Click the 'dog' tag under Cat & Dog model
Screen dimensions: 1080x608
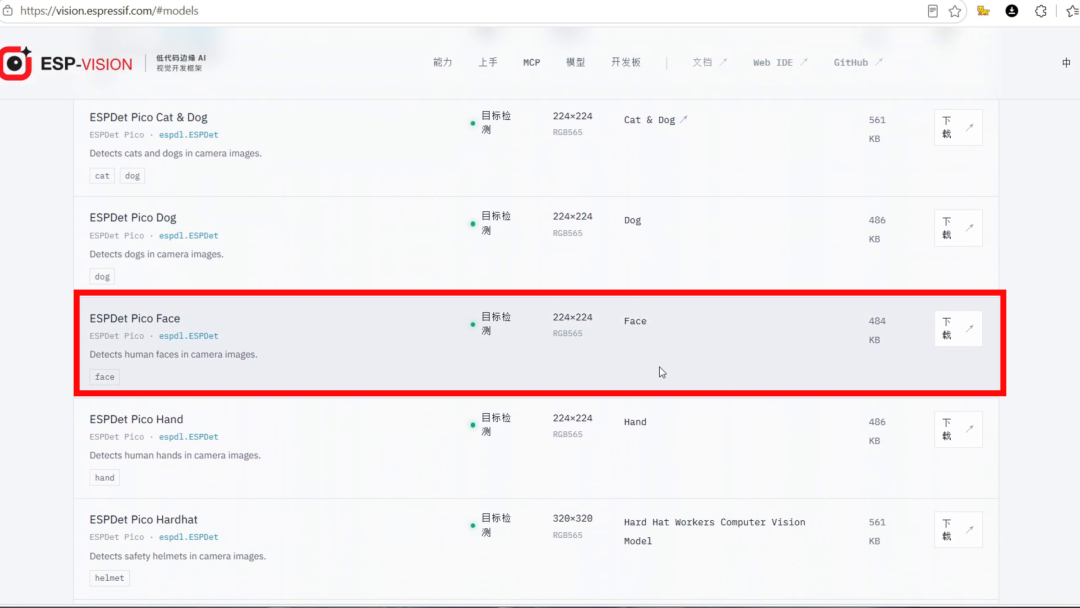132,176
